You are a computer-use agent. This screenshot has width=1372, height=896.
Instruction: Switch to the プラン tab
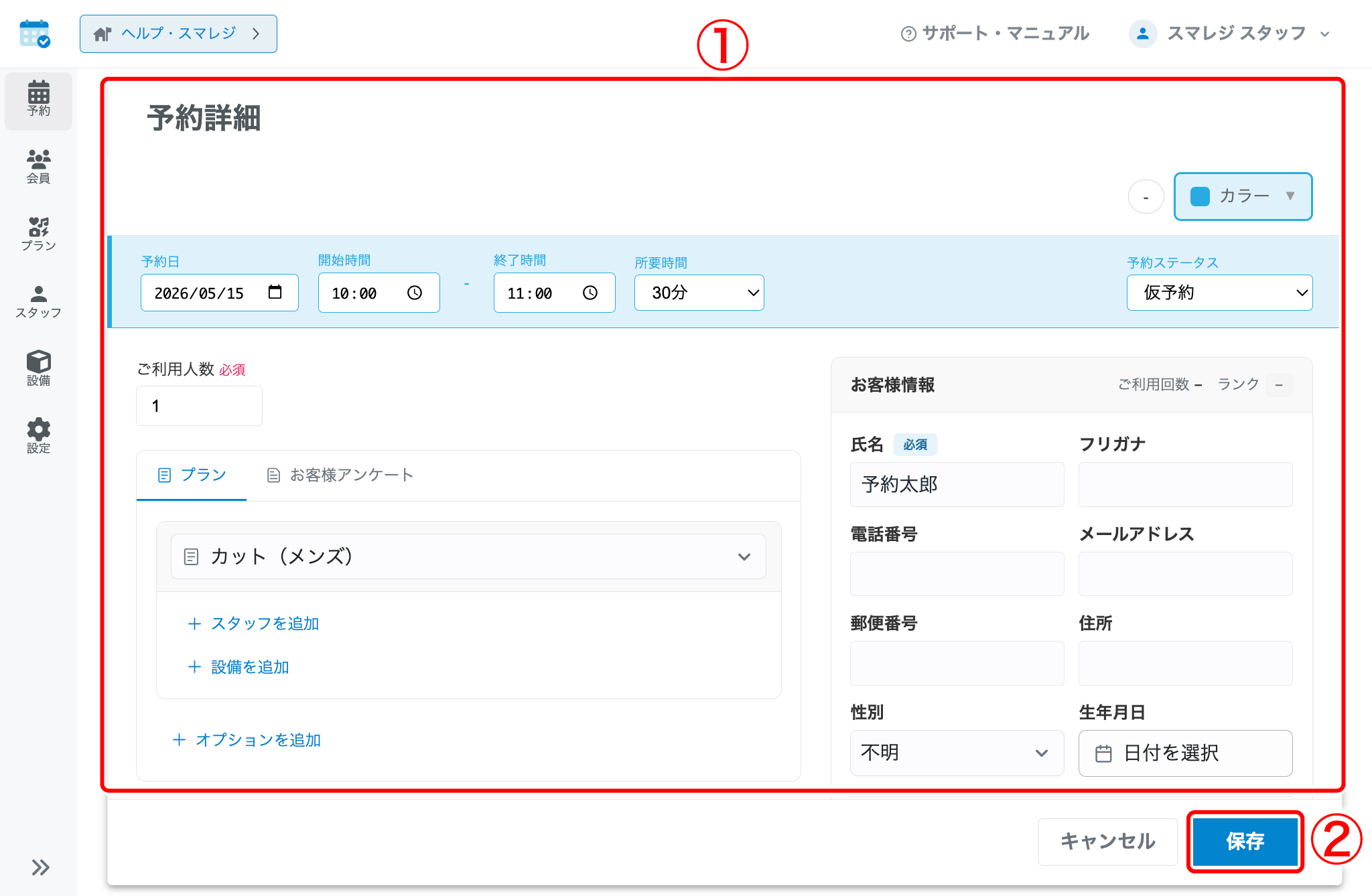(192, 475)
